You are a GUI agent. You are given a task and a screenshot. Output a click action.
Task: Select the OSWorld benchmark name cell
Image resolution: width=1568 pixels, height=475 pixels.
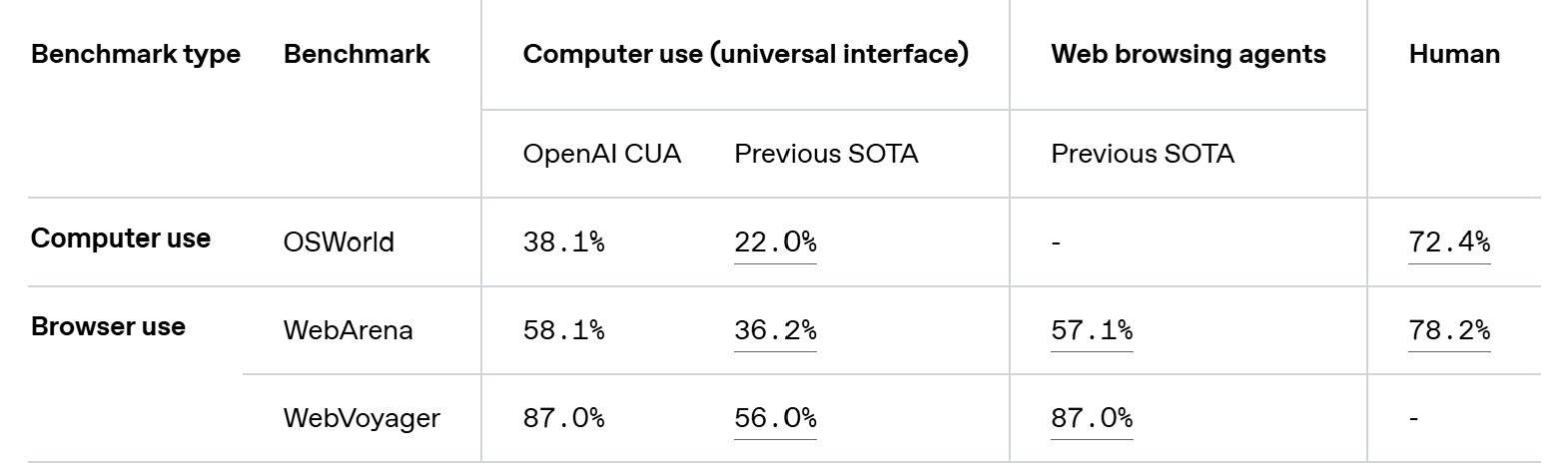[x=339, y=242]
